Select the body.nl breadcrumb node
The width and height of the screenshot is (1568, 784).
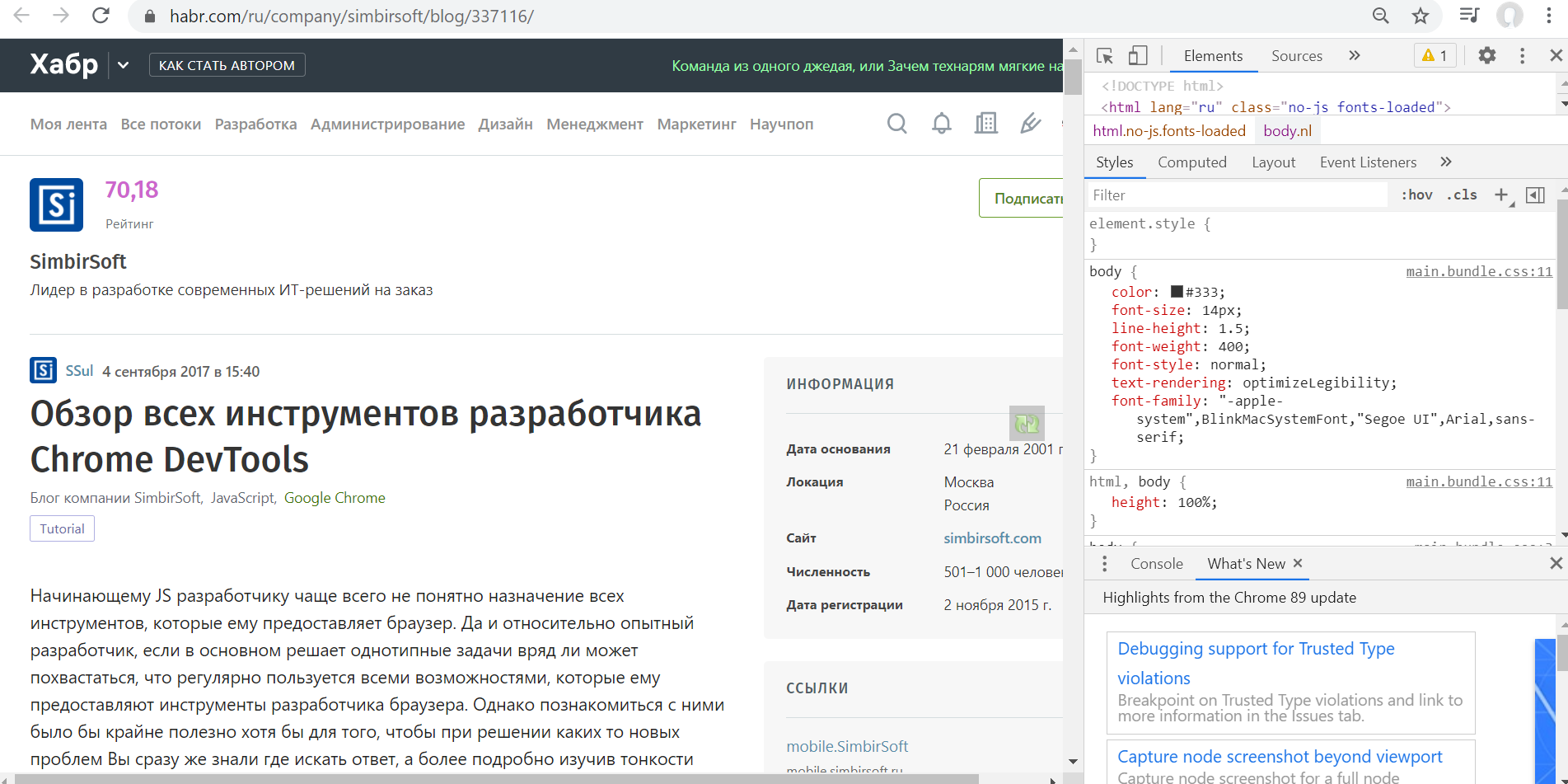pyautogui.click(x=1287, y=131)
